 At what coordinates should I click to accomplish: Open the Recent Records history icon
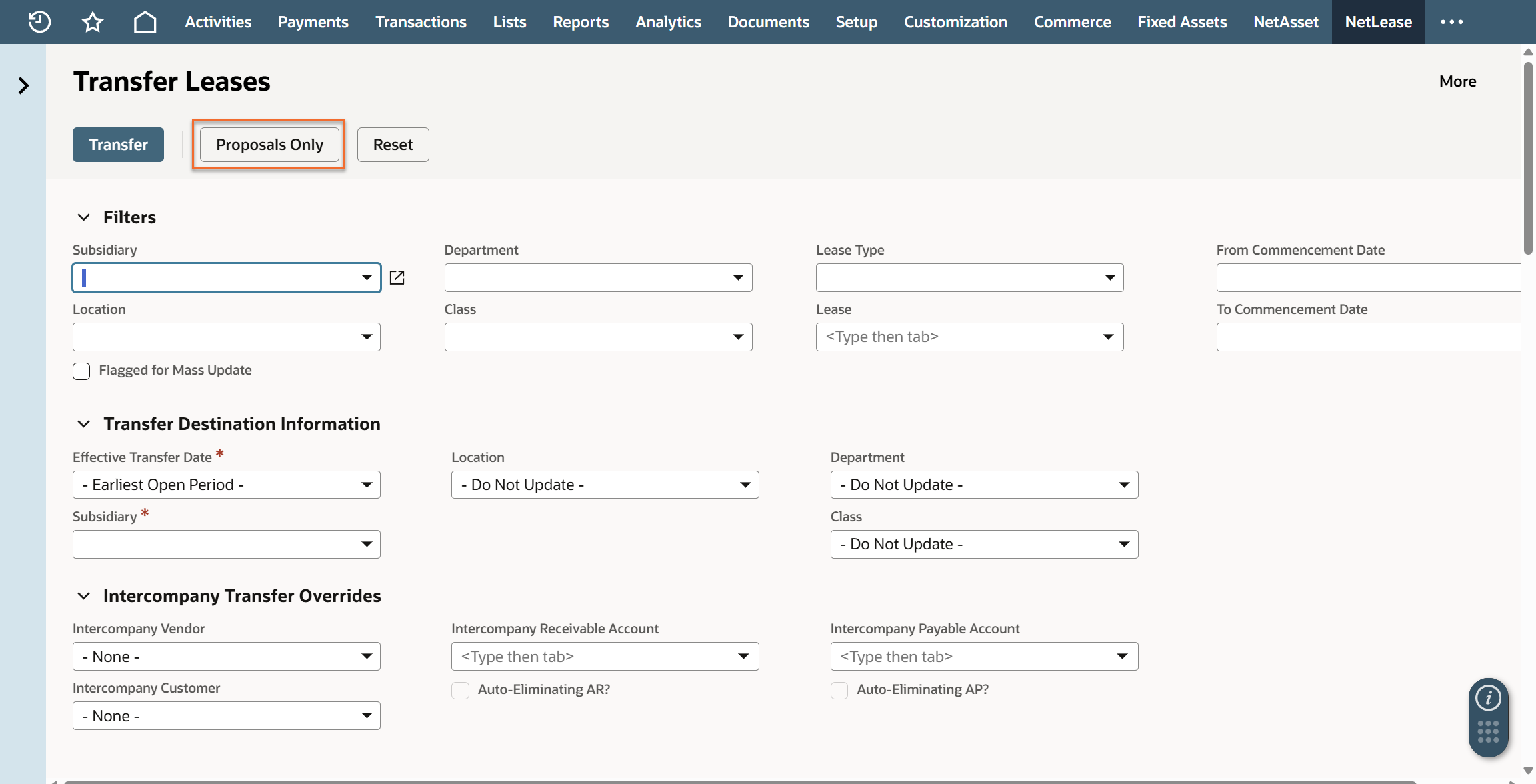(x=39, y=22)
